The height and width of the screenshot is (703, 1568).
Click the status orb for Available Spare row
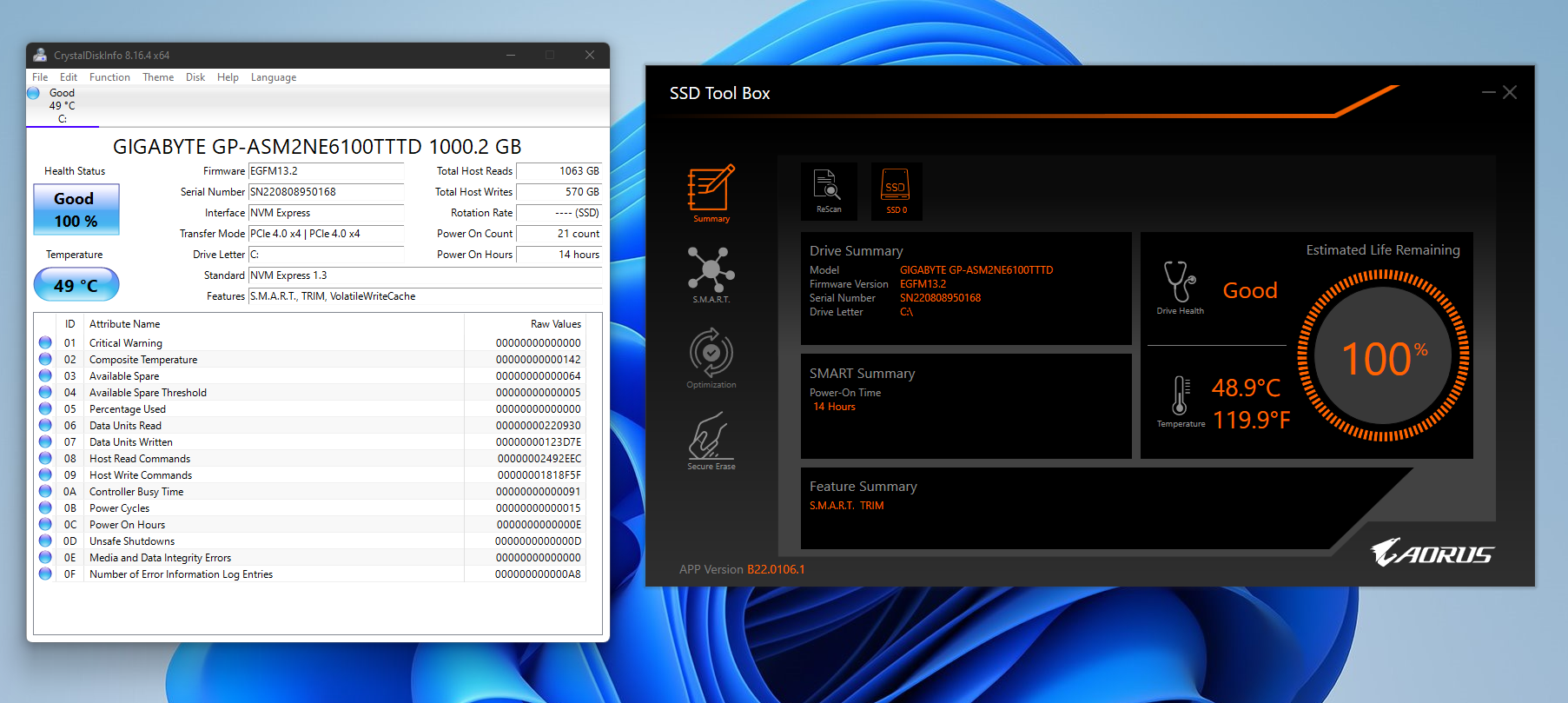(x=45, y=375)
